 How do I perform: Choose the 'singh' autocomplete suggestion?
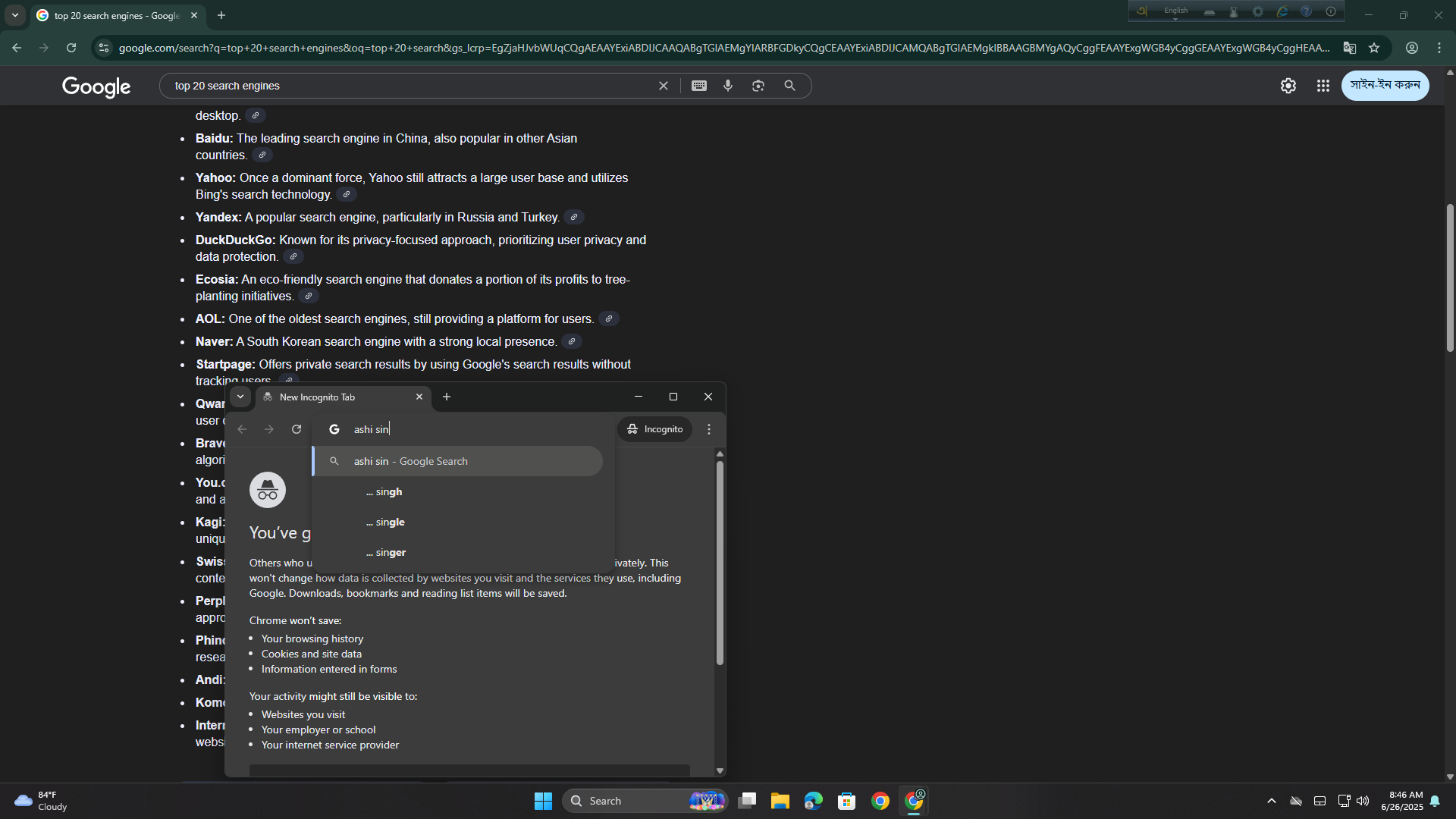[458, 491]
